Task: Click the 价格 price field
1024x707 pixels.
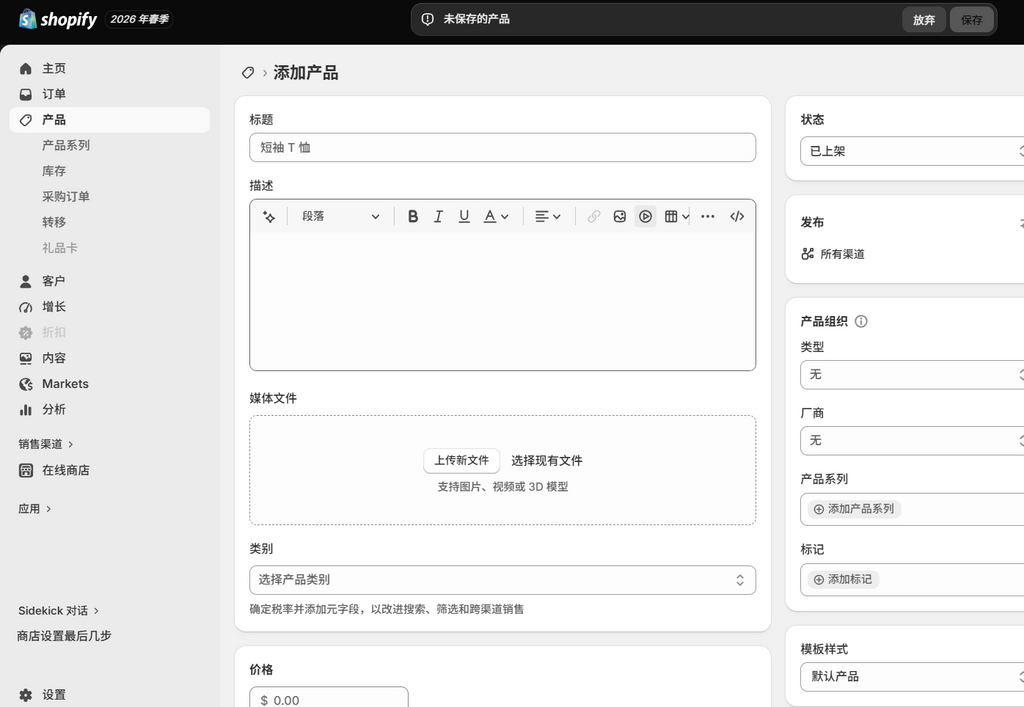Action: [x=328, y=697]
